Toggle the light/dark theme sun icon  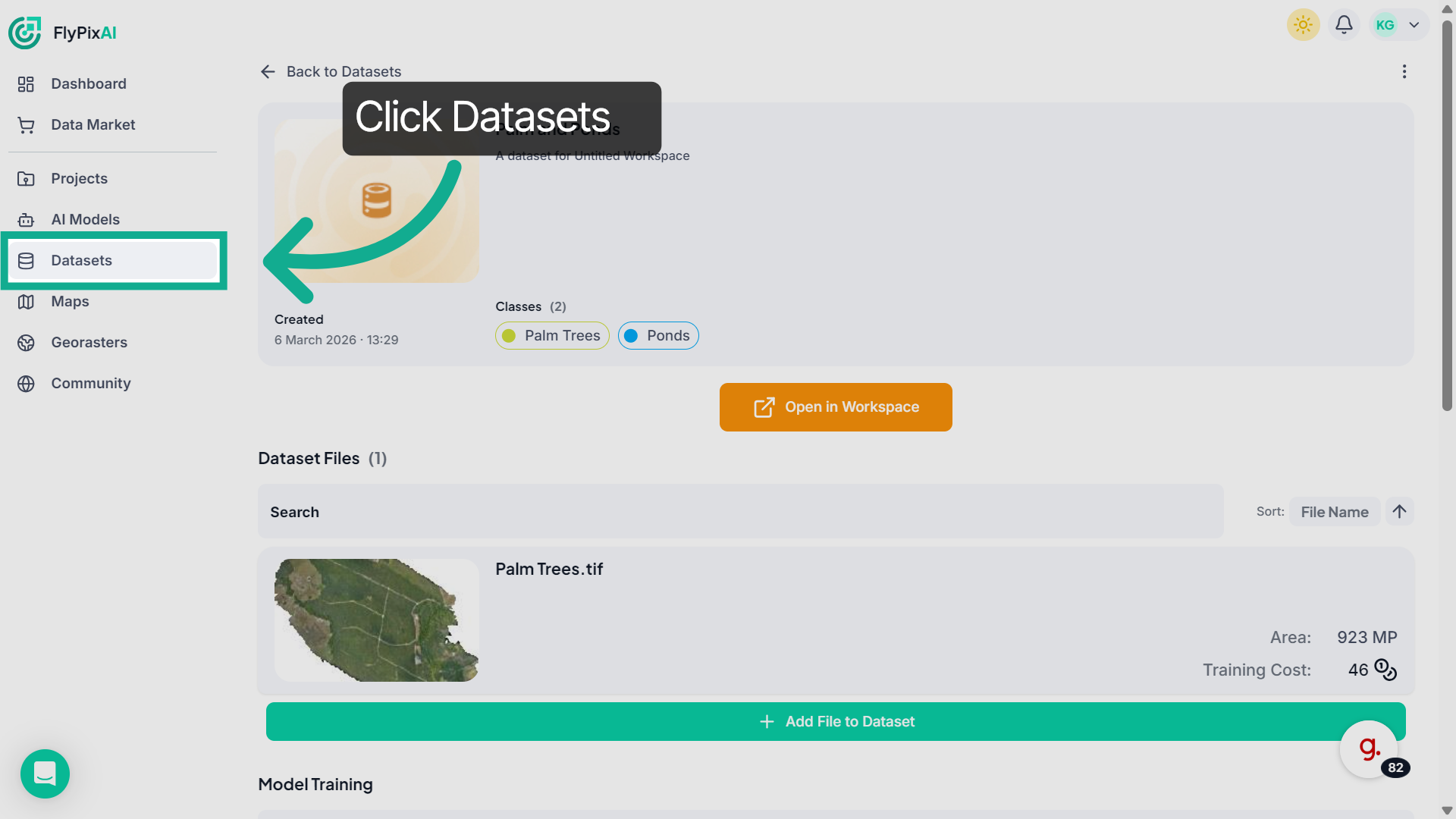pyautogui.click(x=1303, y=25)
